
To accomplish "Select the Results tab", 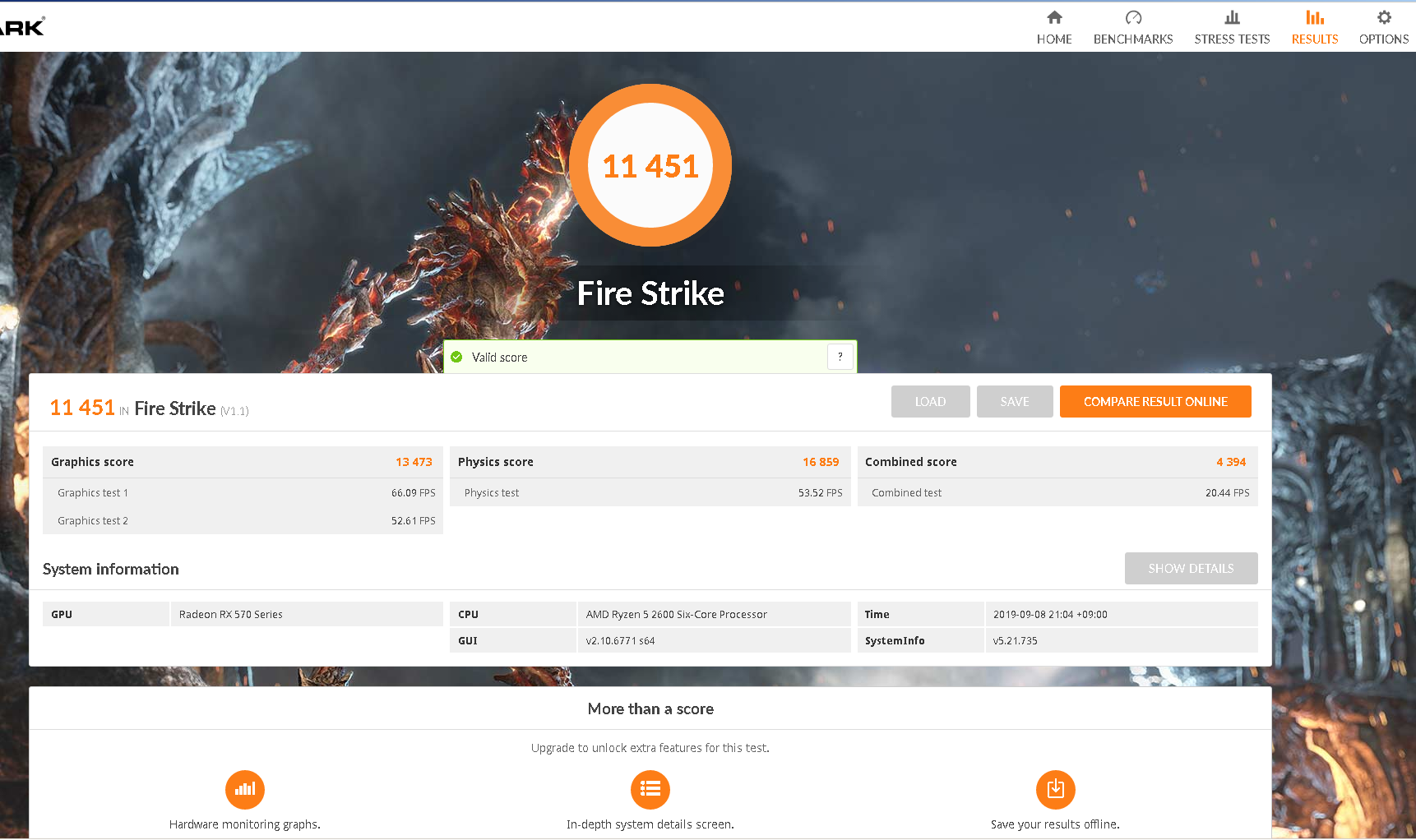I will tap(1315, 27).
